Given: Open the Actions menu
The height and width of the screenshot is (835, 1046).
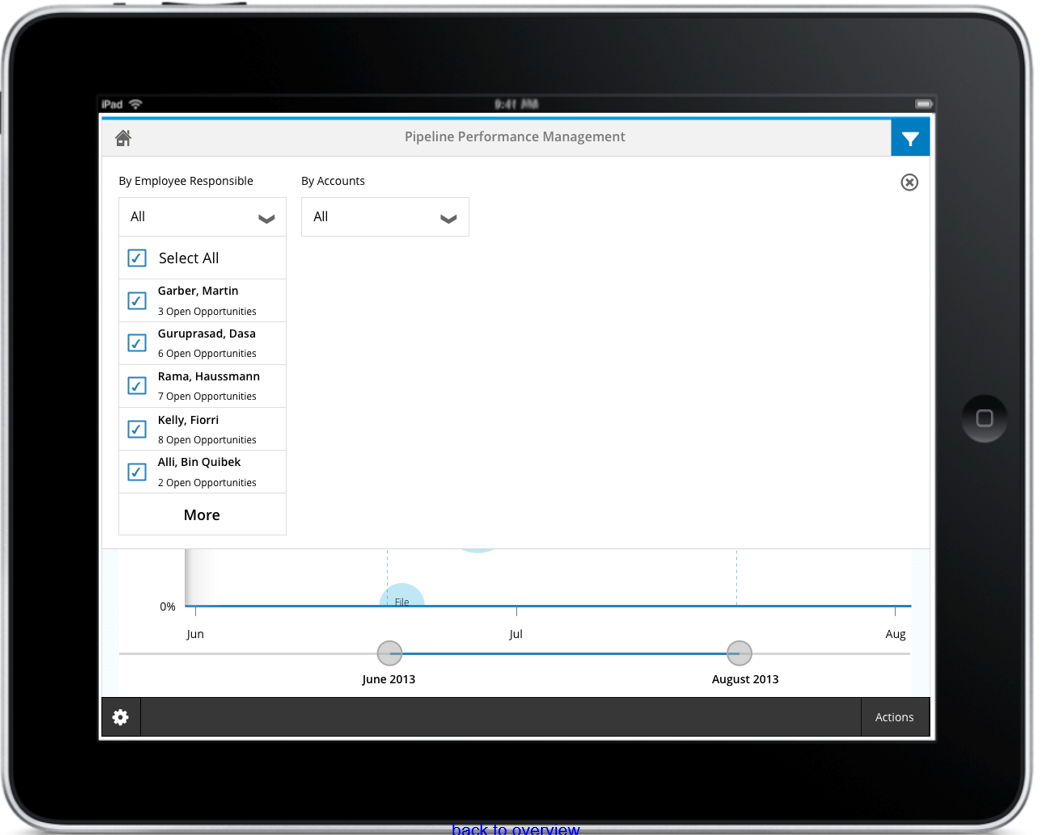Looking at the screenshot, I should pos(894,717).
